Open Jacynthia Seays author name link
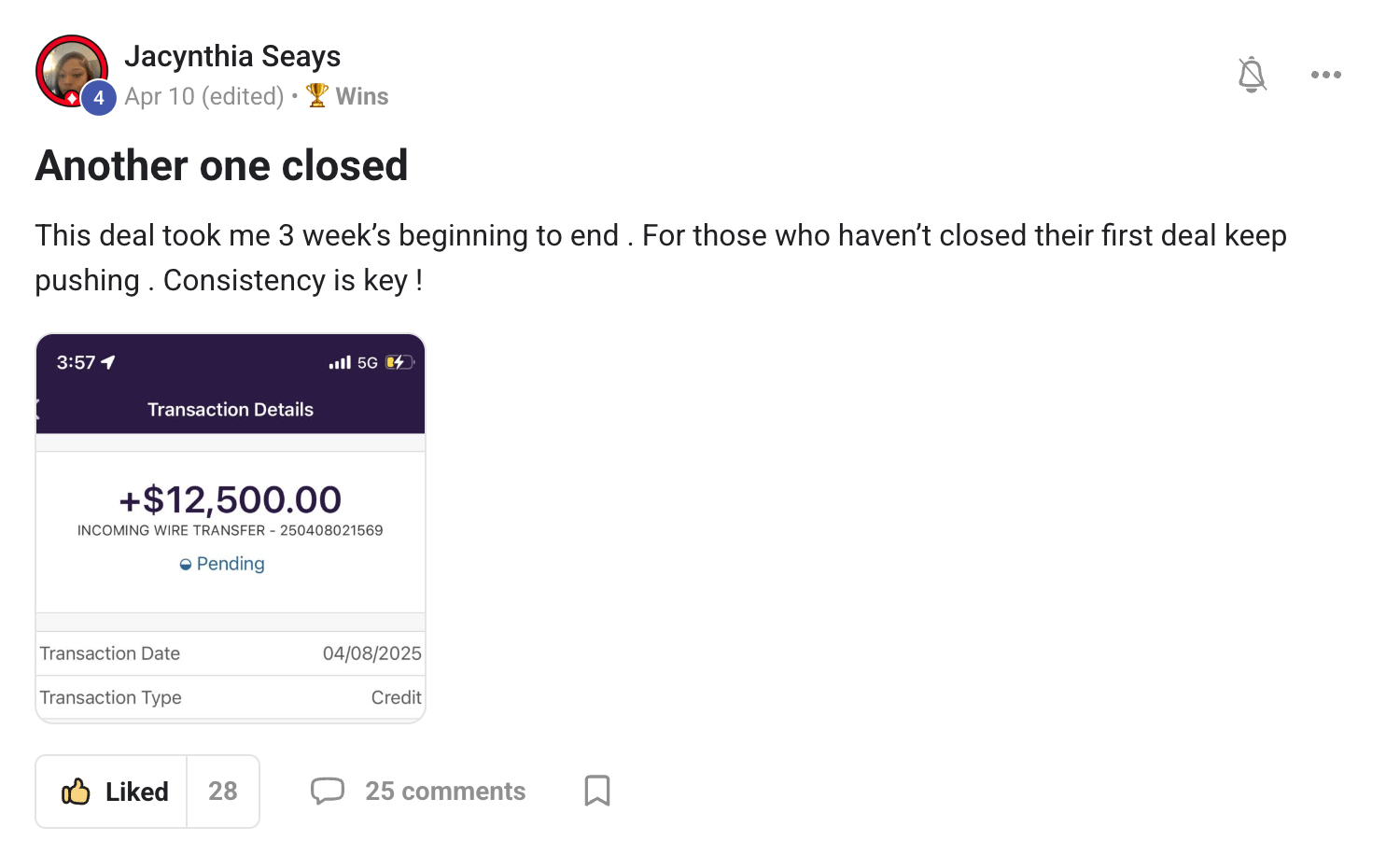Viewport: 1400px width, 855px height. [232, 56]
